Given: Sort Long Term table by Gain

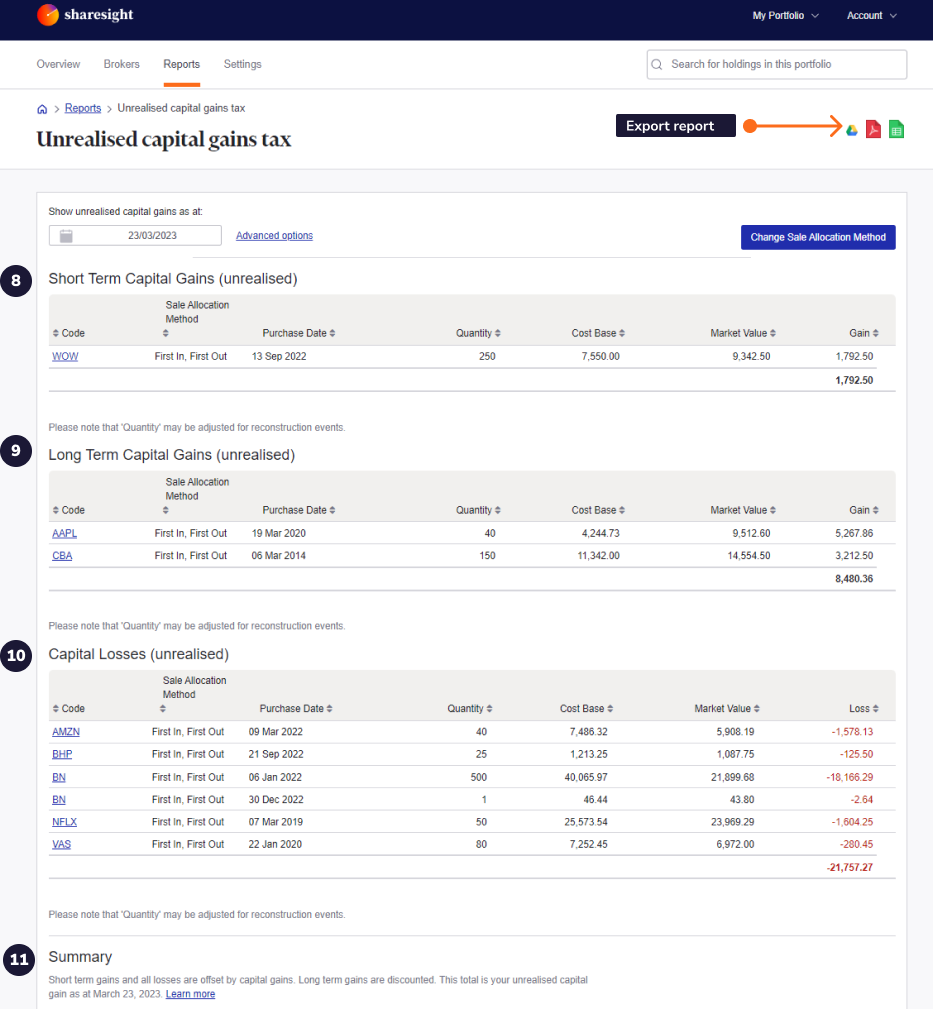Looking at the screenshot, I should (864, 511).
